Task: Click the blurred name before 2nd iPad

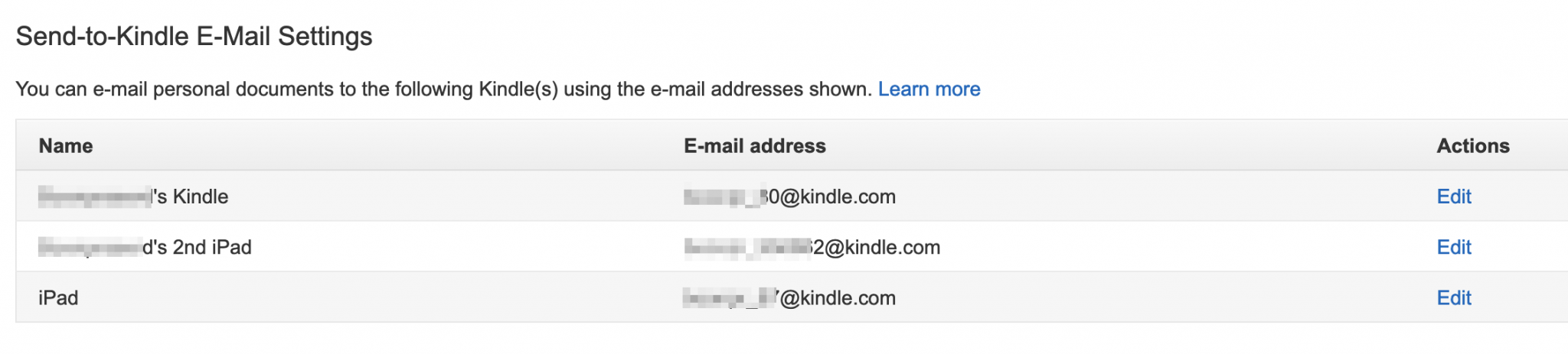Action: [90, 247]
